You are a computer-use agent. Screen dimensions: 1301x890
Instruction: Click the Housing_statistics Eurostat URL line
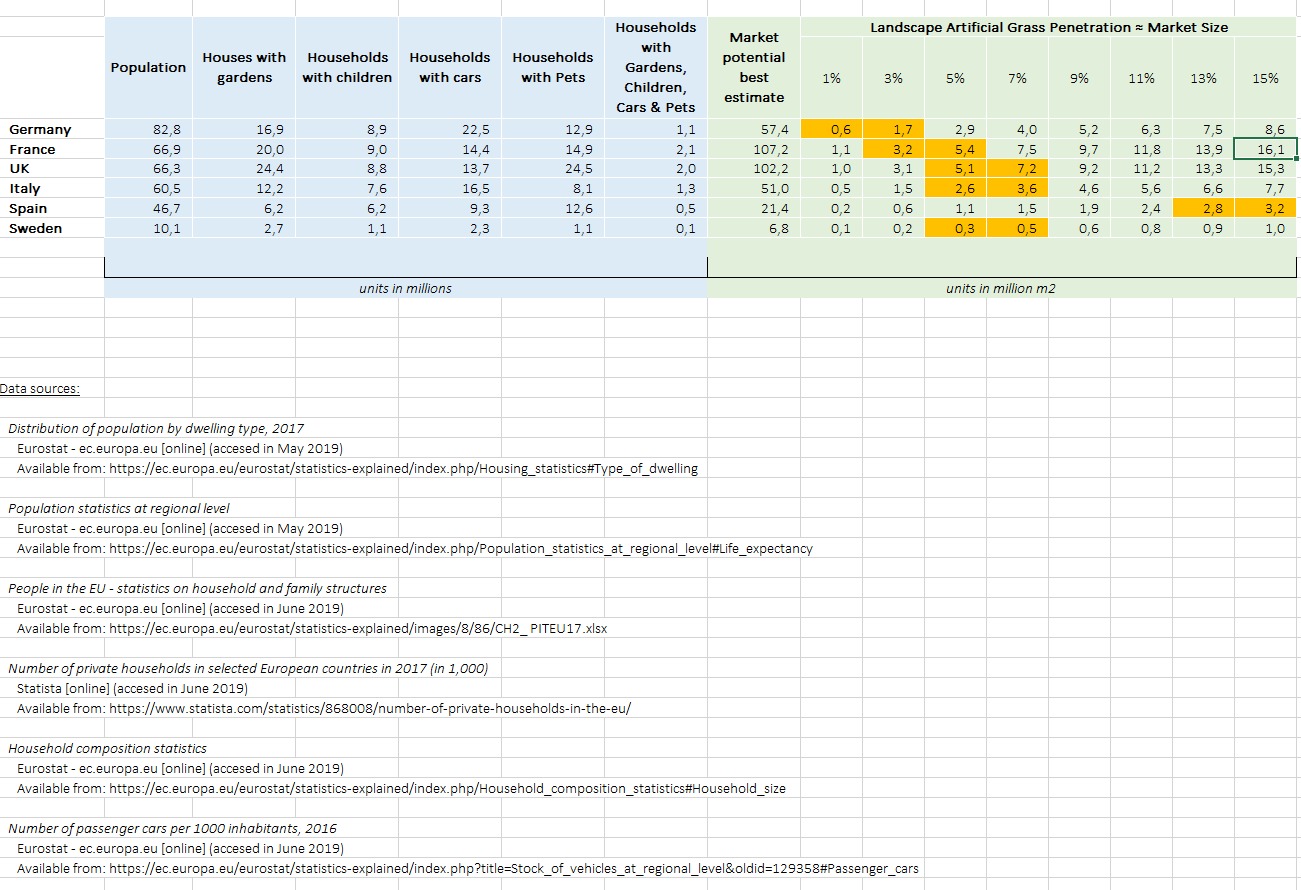coord(358,468)
